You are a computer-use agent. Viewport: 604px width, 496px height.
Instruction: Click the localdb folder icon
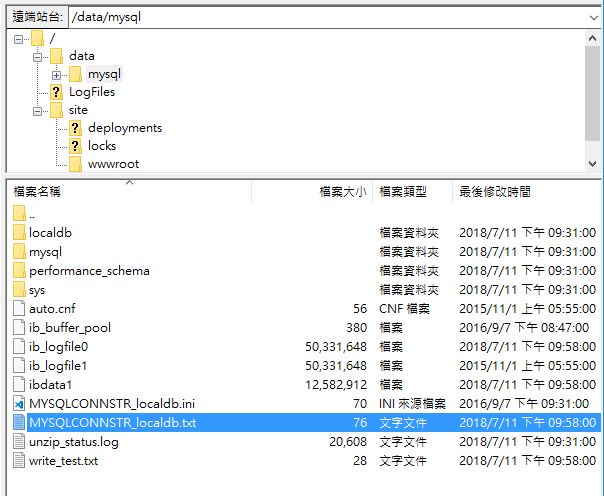[19, 233]
